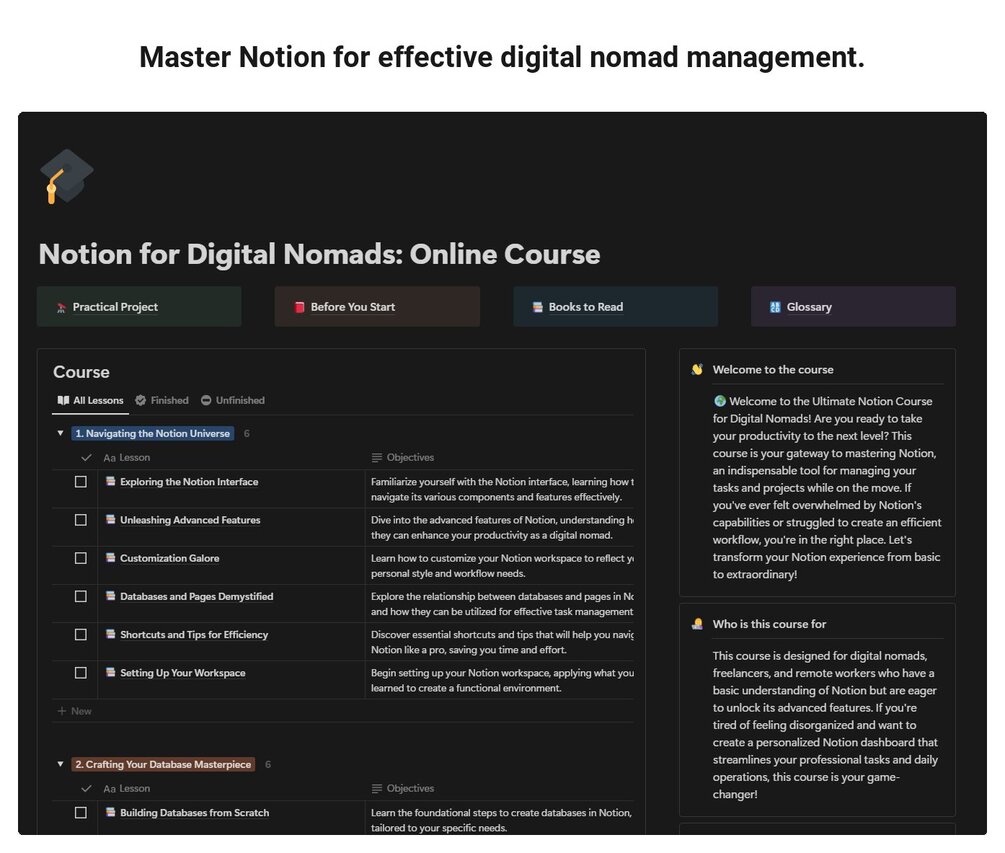Open the Setting Up Your Workspace lesson
Image resolution: width=1005 pixels, height=853 pixels.
pyautogui.click(x=183, y=673)
